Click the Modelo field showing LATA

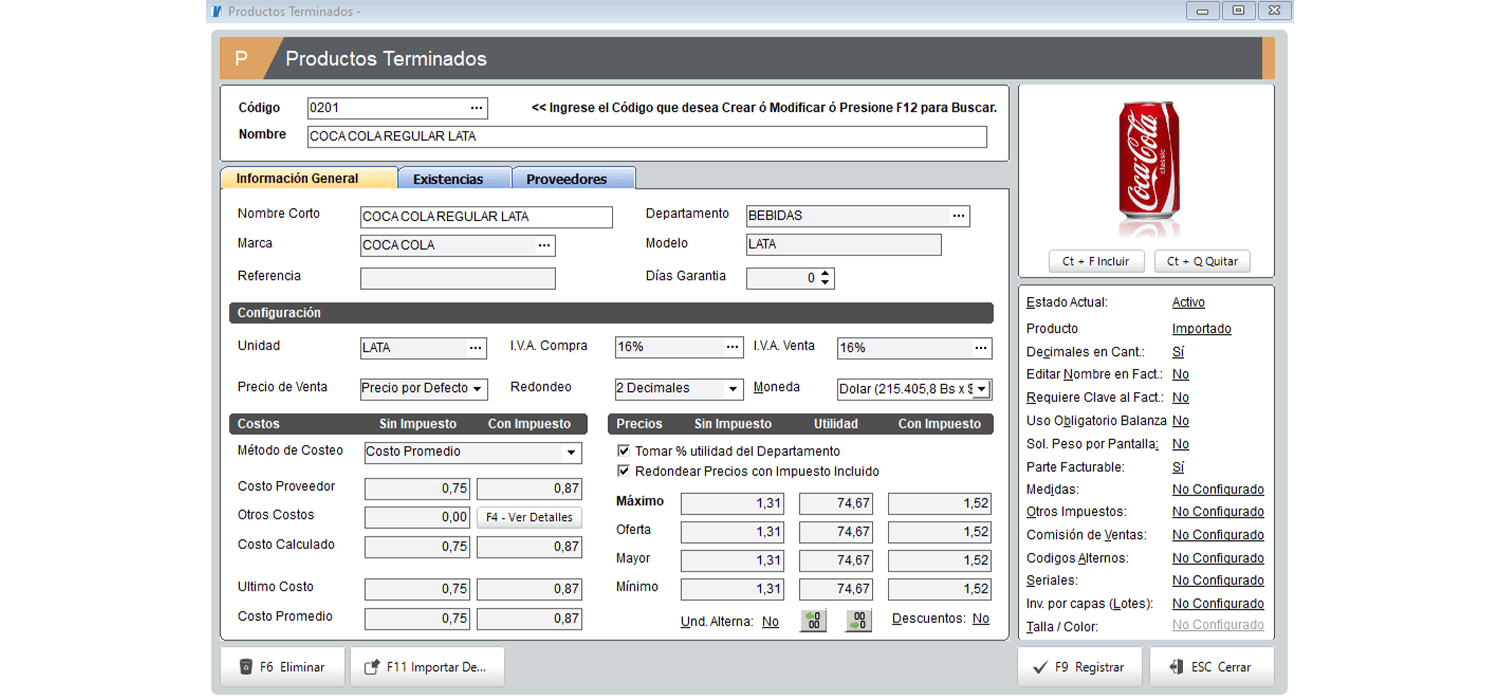(x=843, y=245)
